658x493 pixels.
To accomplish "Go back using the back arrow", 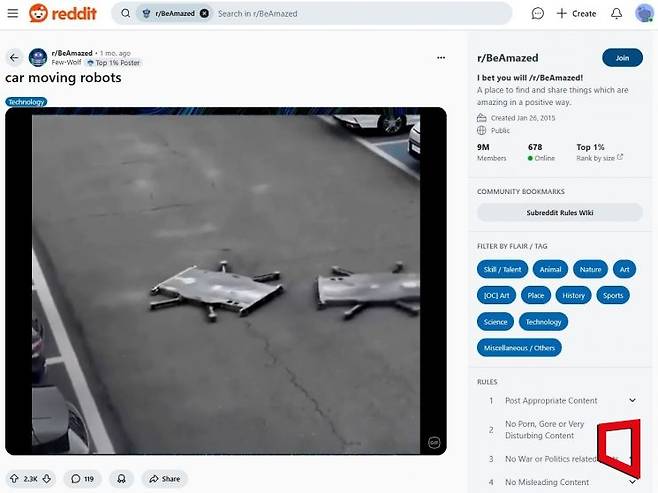I will coord(14,57).
